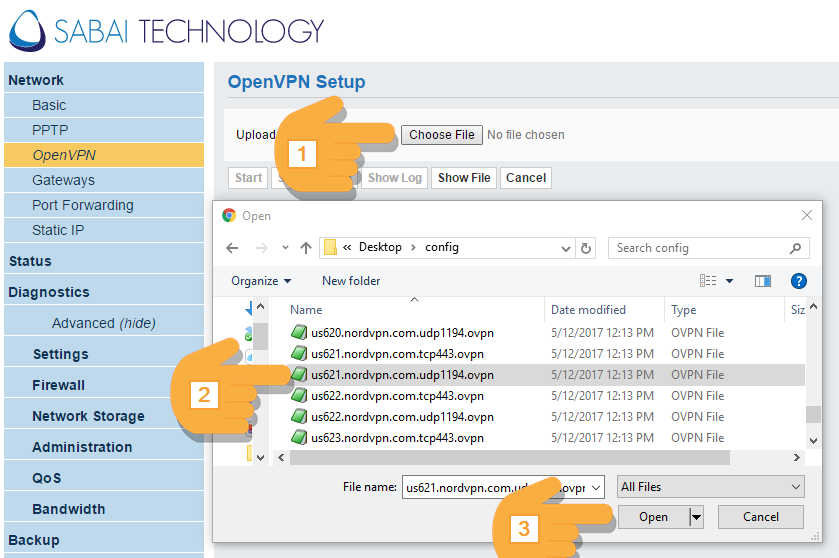Expand the Status section

(104, 261)
